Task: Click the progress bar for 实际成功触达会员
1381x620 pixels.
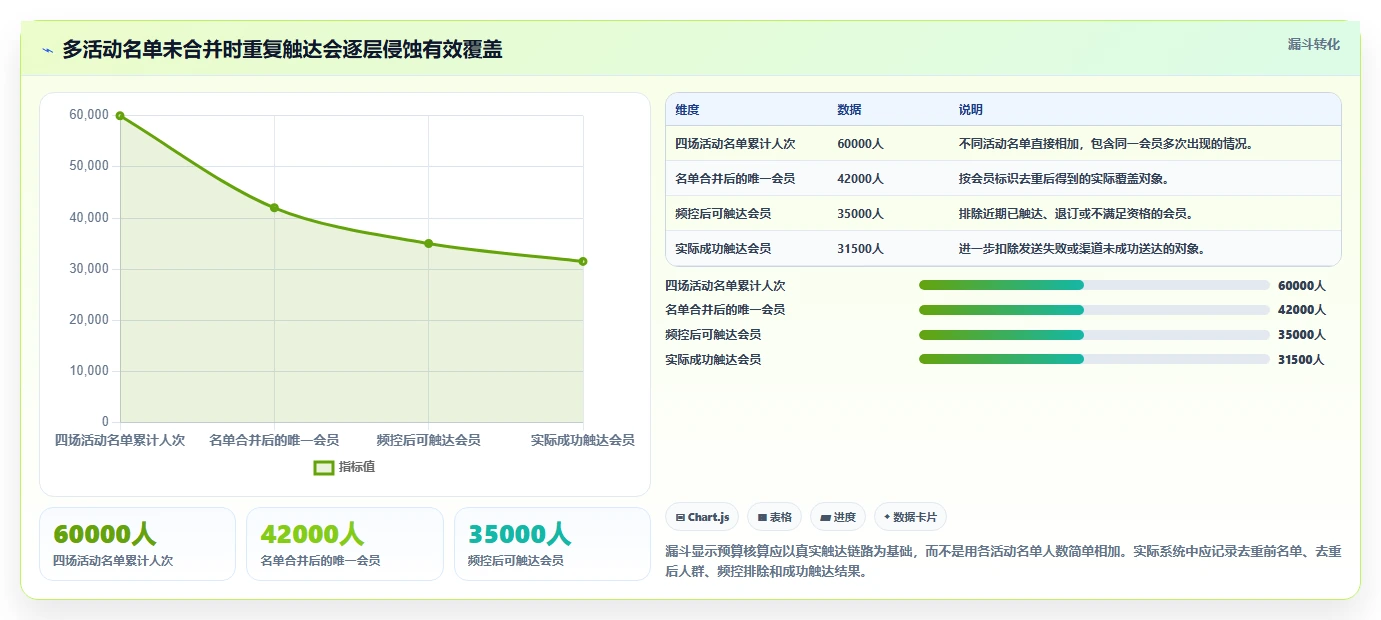Action: click(1094, 359)
